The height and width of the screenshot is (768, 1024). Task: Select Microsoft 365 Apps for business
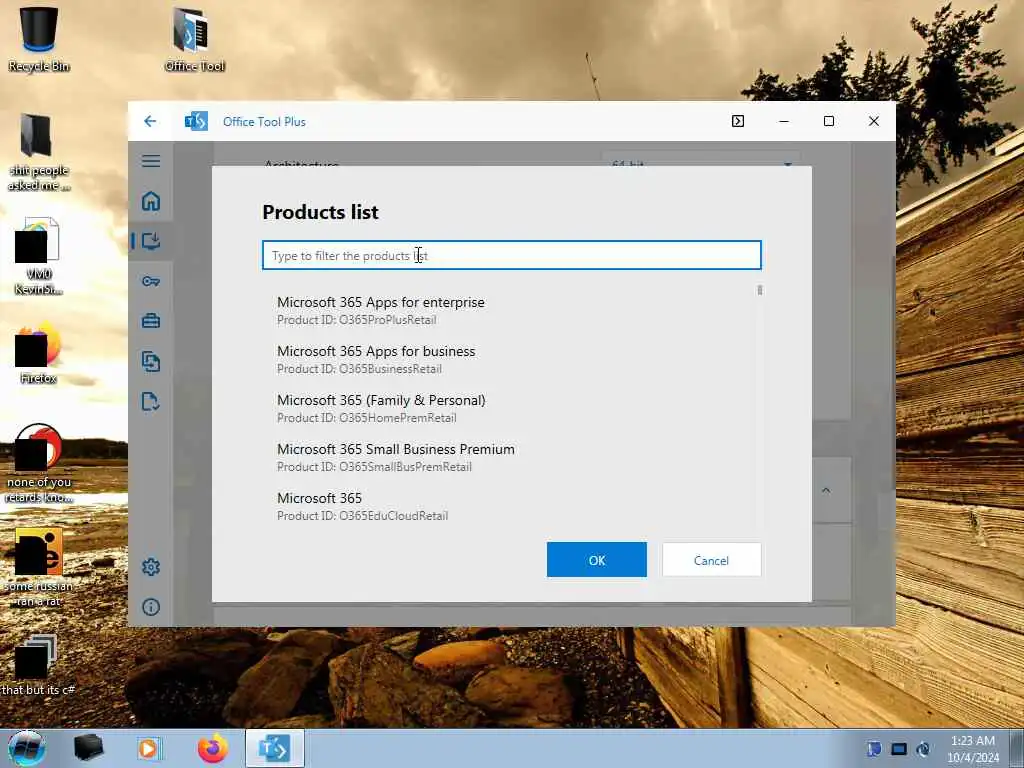[512, 359]
